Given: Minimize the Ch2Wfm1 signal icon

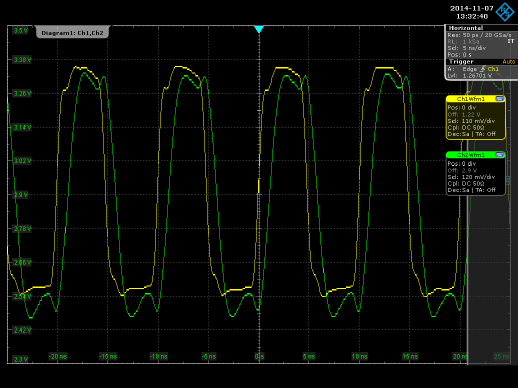Looking at the screenshot, I should 499,155.
